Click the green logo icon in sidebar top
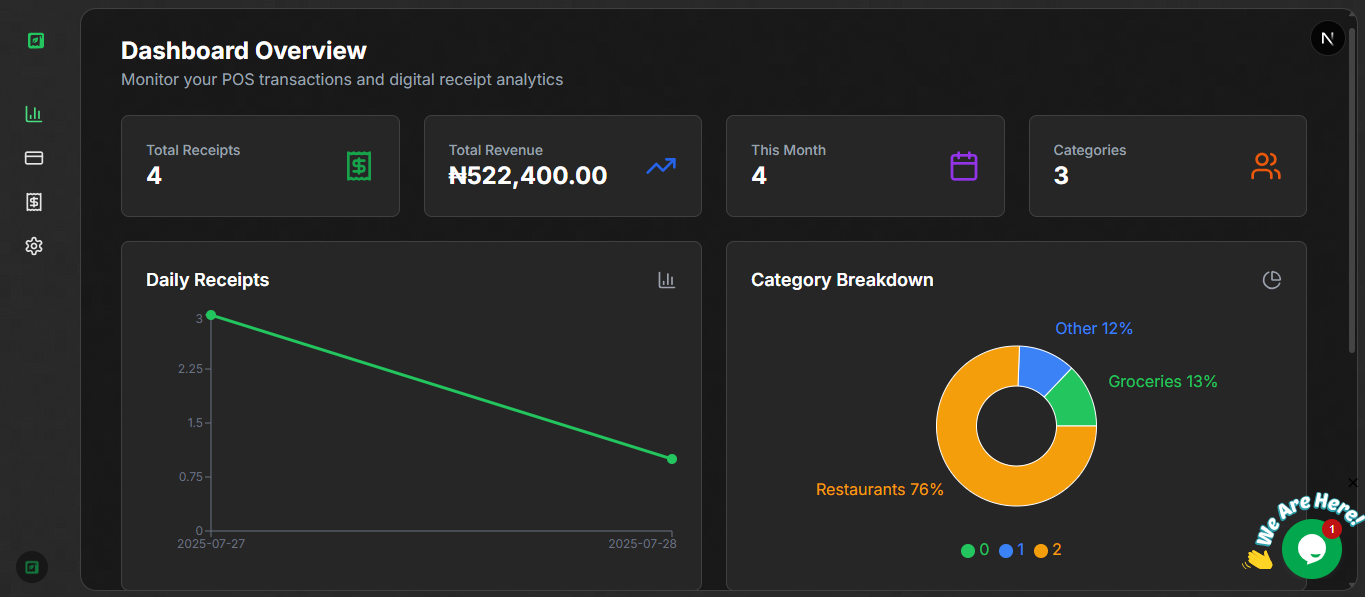This screenshot has height=597, width=1365. coord(35,41)
